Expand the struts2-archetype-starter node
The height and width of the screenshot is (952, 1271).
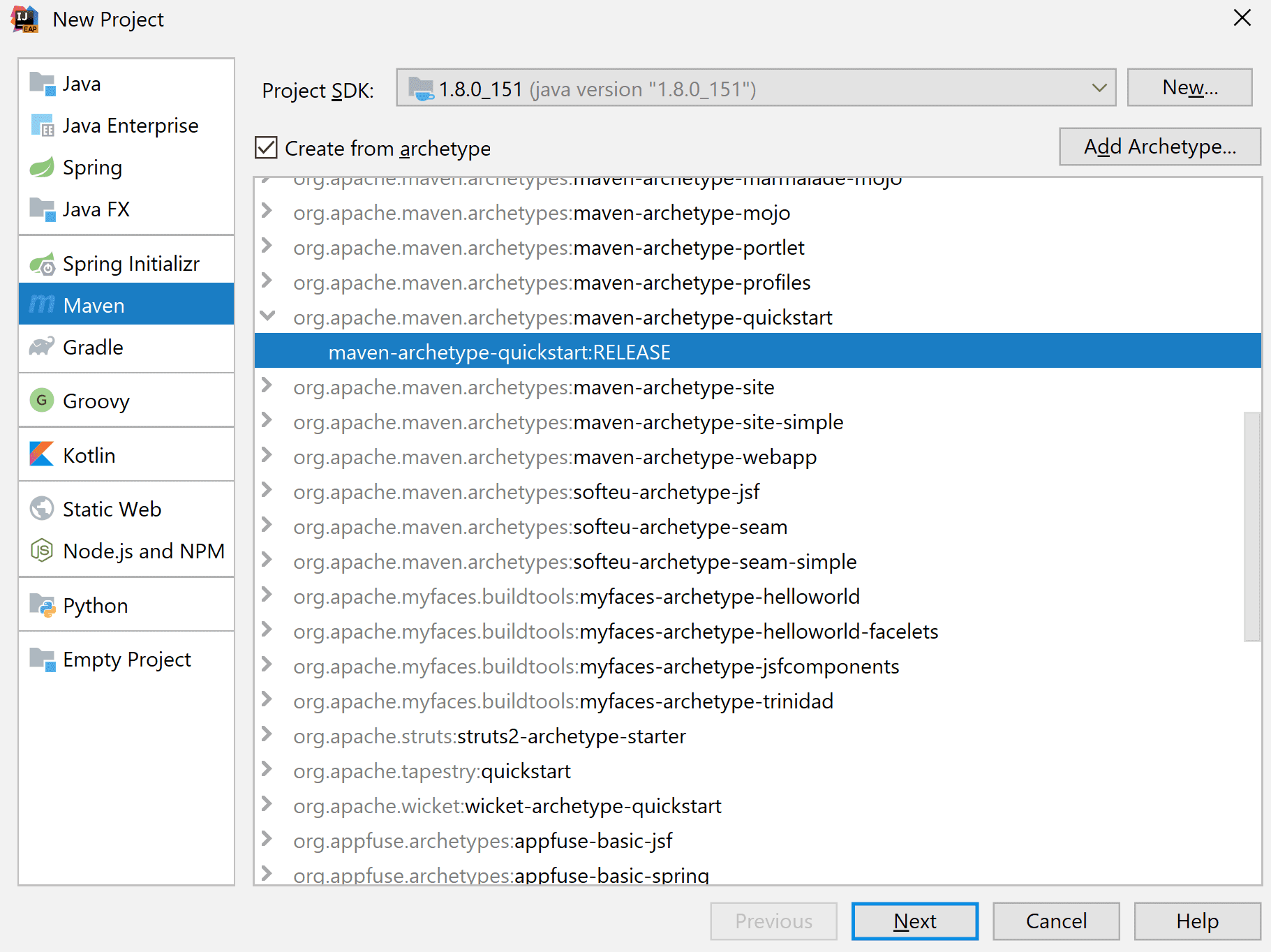(267, 734)
